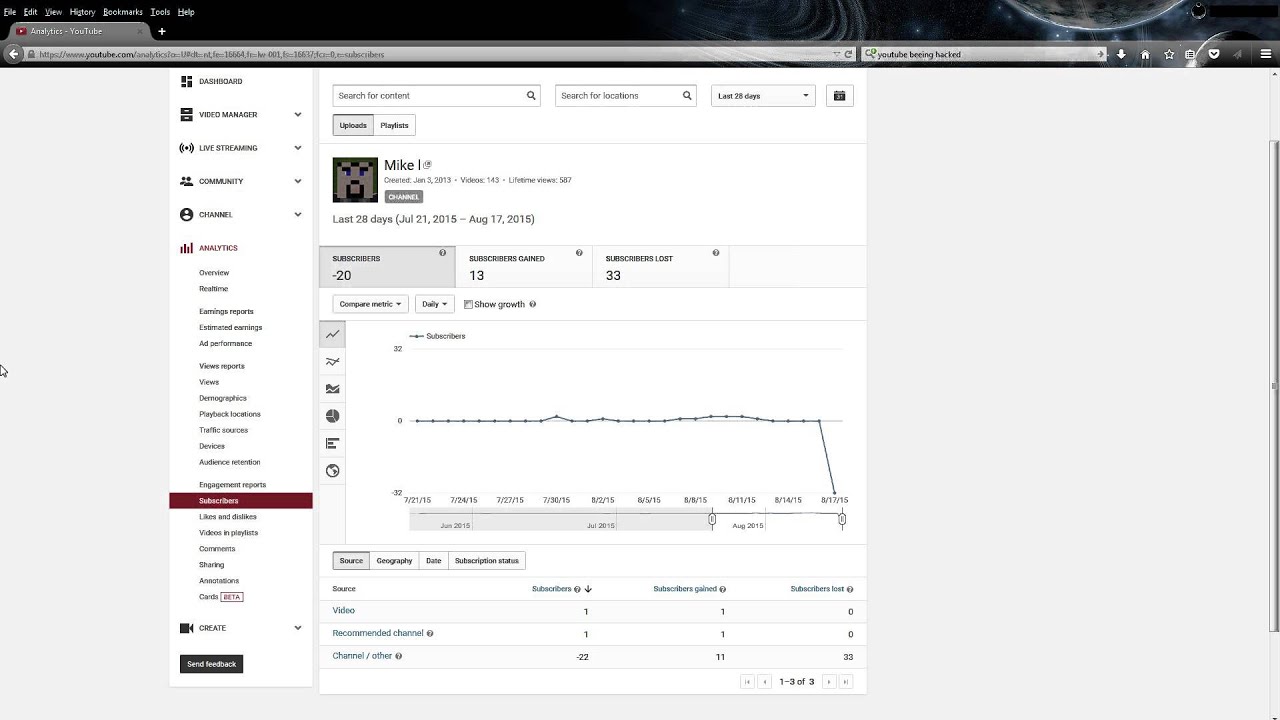Viewport: 1280px width, 720px height.
Task: Open the Video source link
Action: [x=344, y=610]
